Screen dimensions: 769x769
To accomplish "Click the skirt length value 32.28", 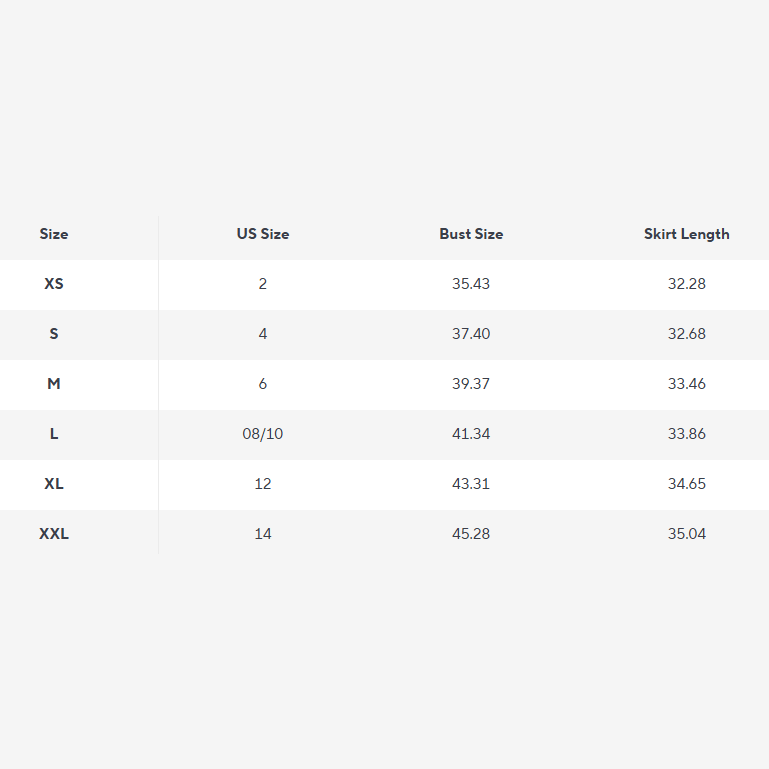I will coord(687,284).
